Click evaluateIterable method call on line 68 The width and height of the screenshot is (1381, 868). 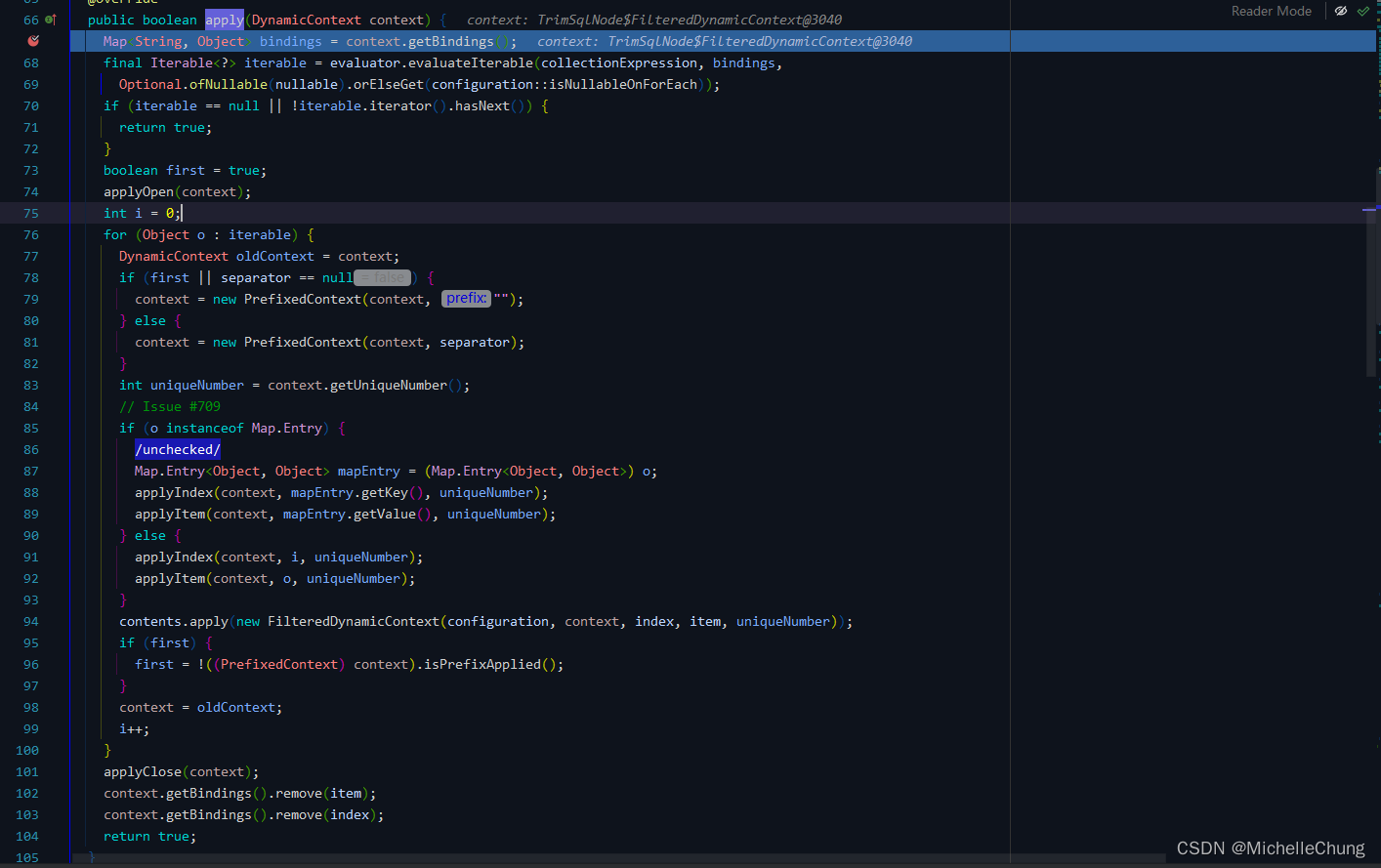[471, 62]
